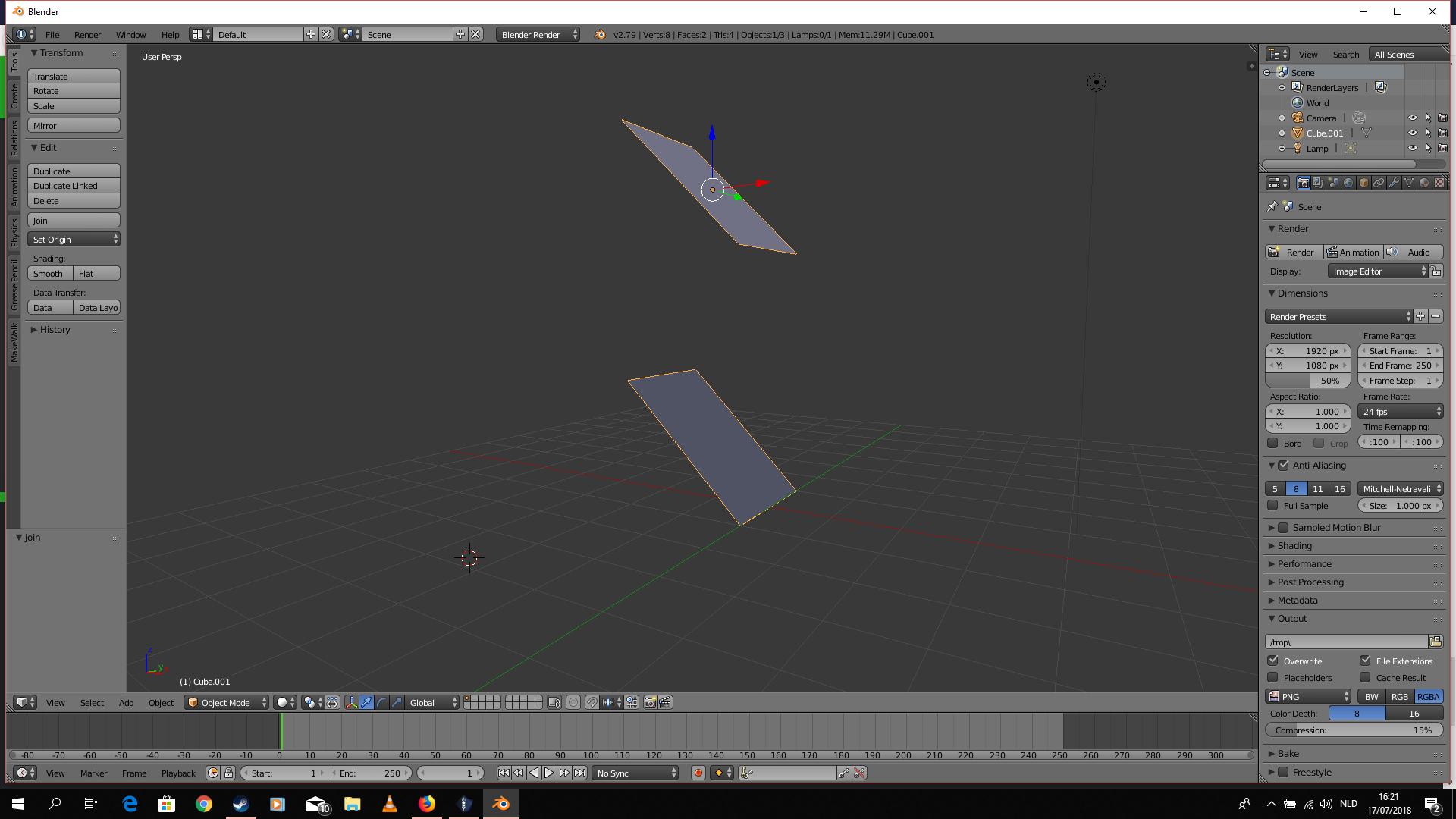This screenshot has width=1456, height=819.
Task: Click the auto keyframe record button
Action: point(698,773)
